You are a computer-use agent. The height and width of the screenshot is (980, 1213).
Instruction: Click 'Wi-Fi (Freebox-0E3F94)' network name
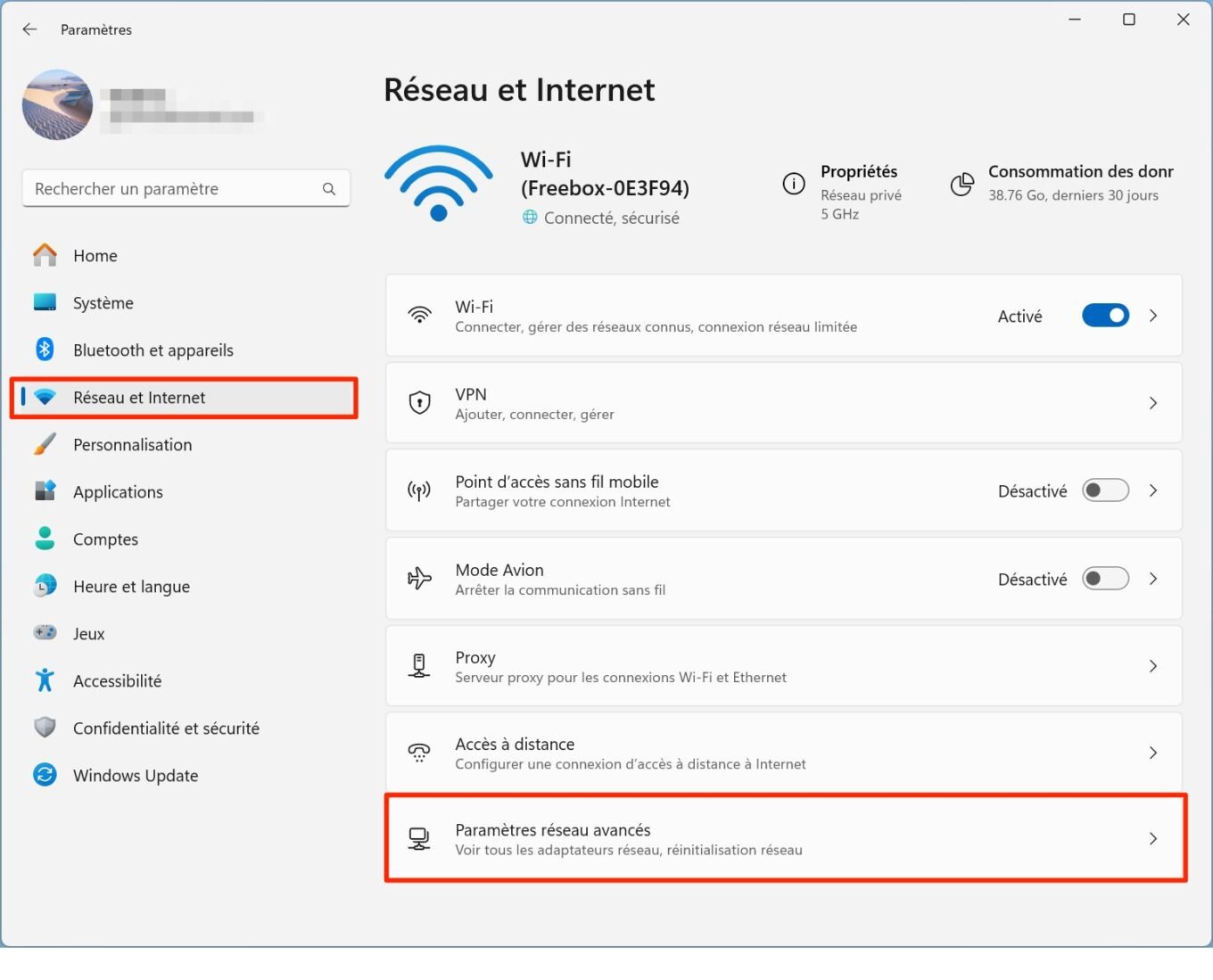click(605, 174)
